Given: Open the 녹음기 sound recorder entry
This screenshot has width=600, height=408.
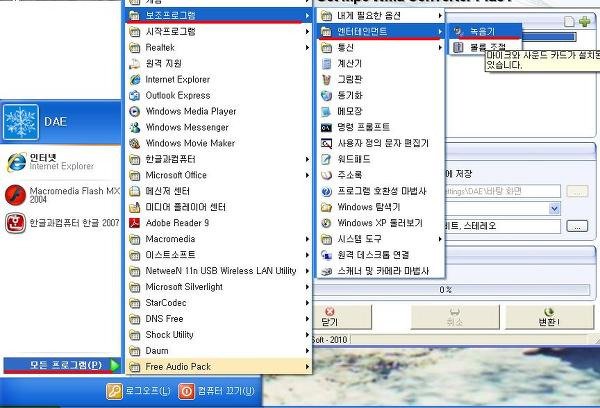Looking at the screenshot, I should [485, 31].
